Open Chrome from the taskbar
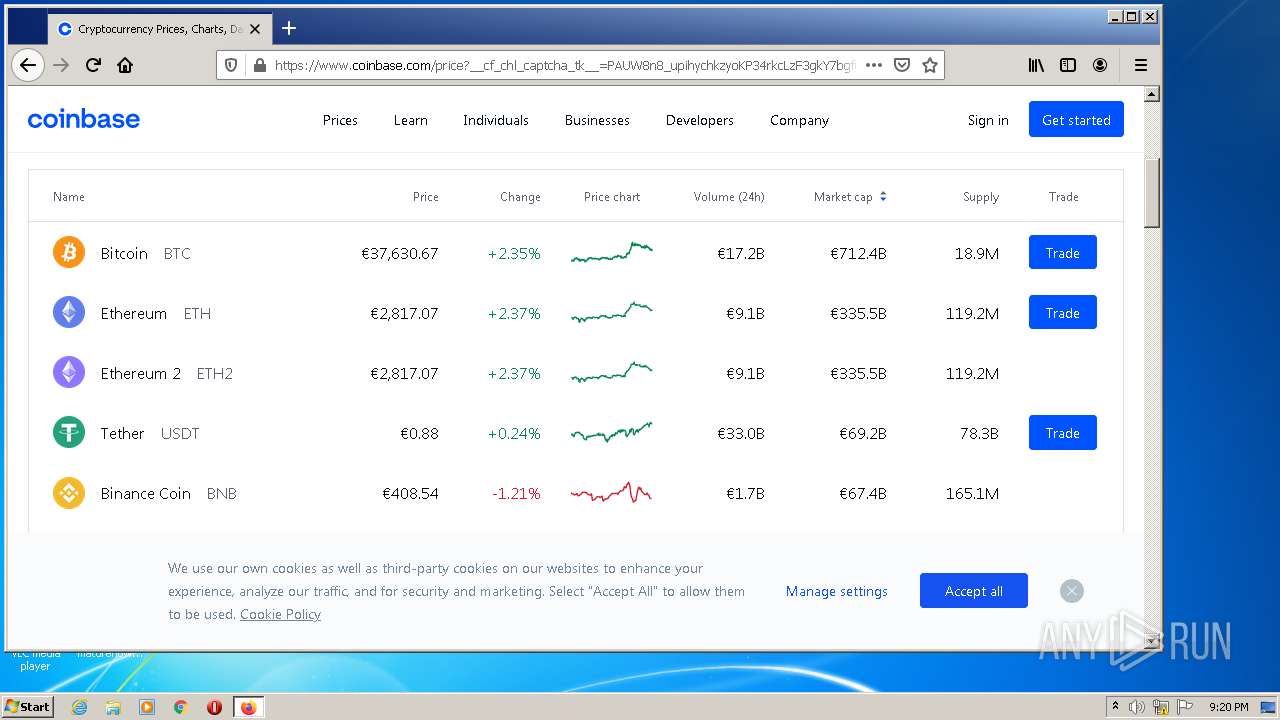Screen dimensions: 1280x720 180,707
